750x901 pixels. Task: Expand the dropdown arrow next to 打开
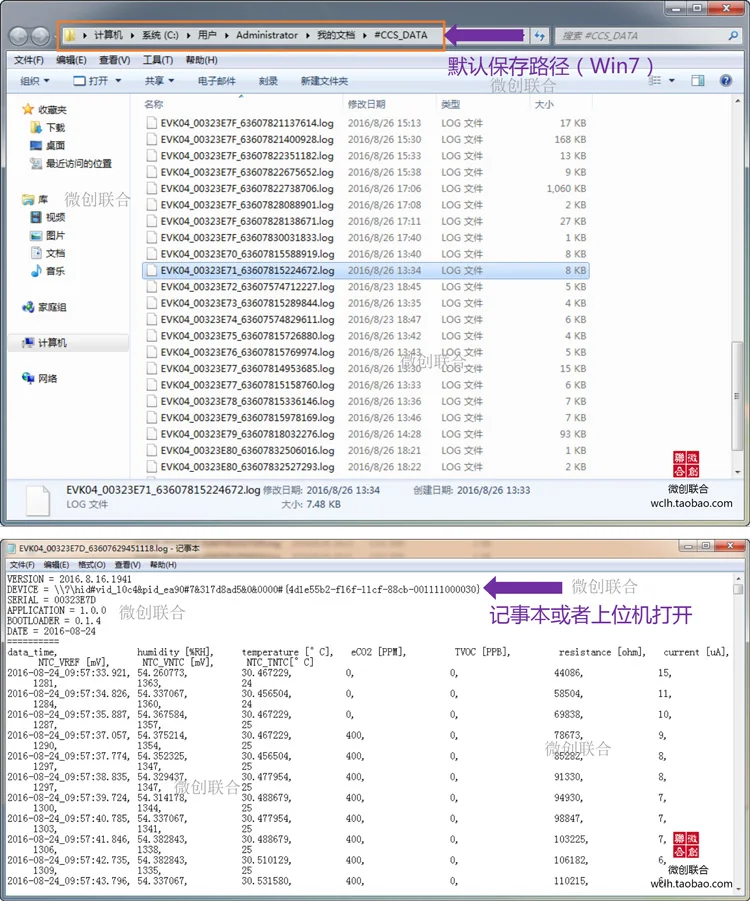tap(118, 80)
